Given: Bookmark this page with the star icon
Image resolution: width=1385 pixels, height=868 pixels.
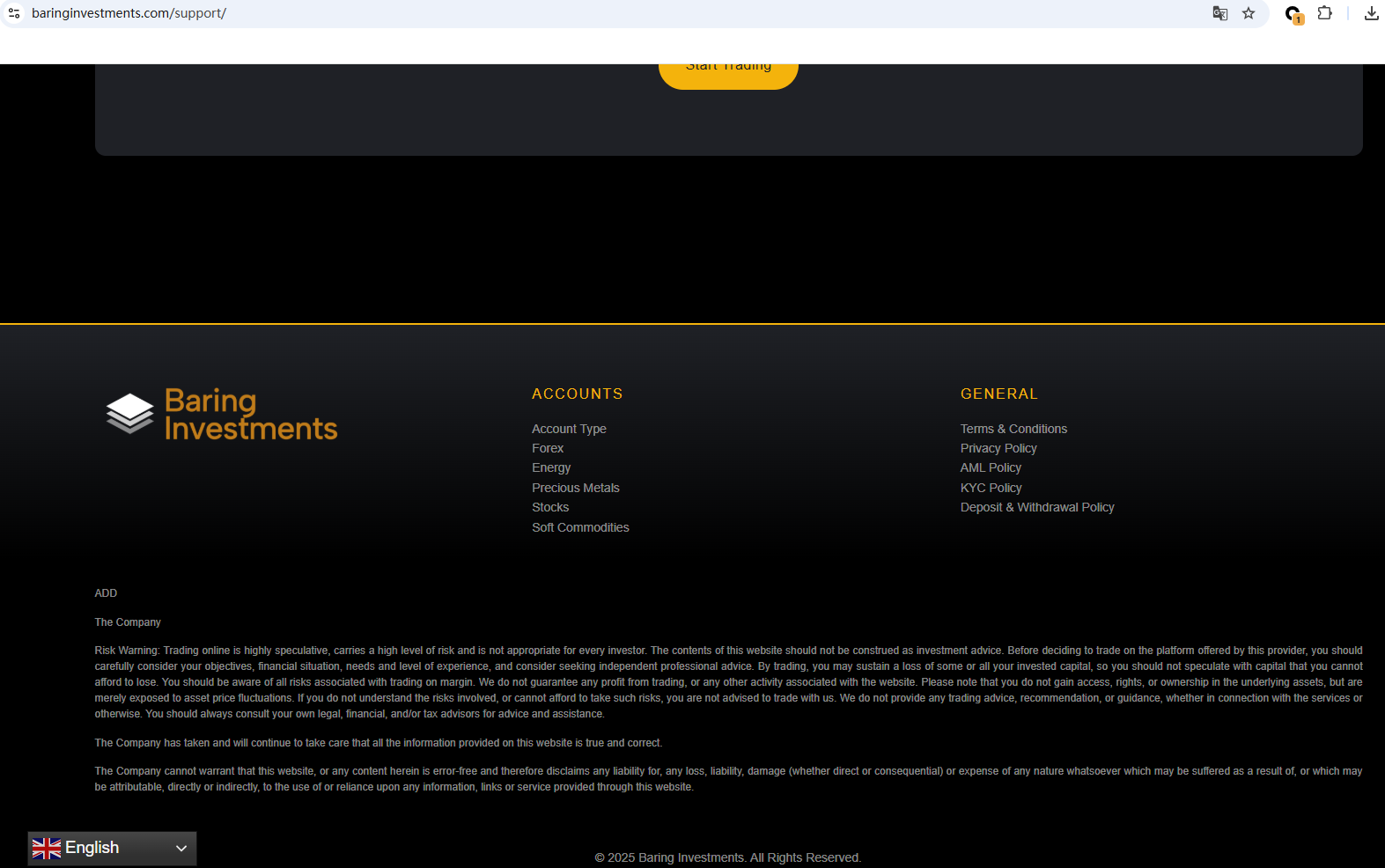Looking at the screenshot, I should pyautogui.click(x=1249, y=13).
